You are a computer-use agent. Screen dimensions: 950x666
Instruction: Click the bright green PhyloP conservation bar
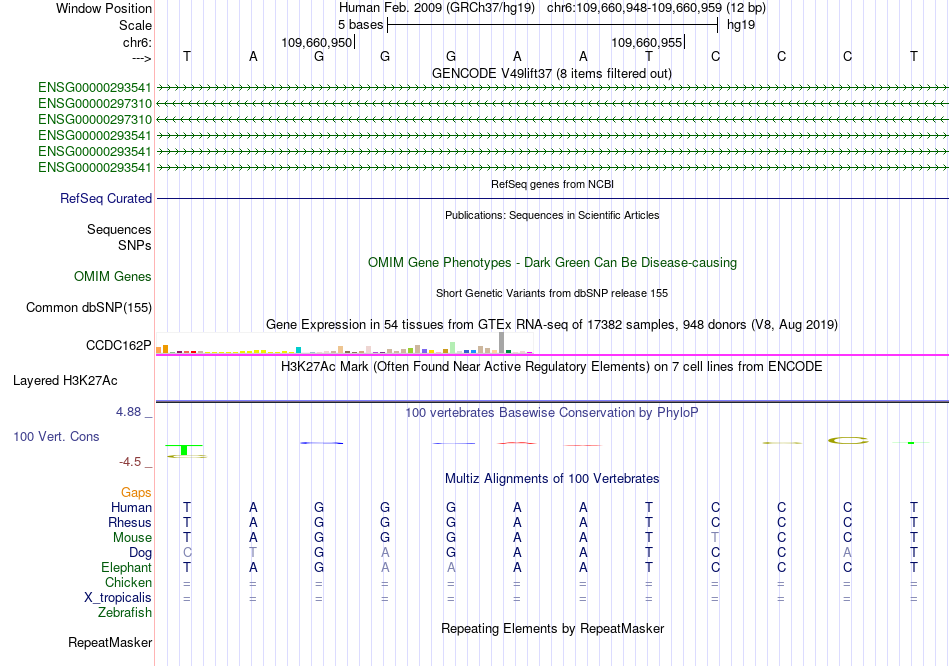coord(184,450)
